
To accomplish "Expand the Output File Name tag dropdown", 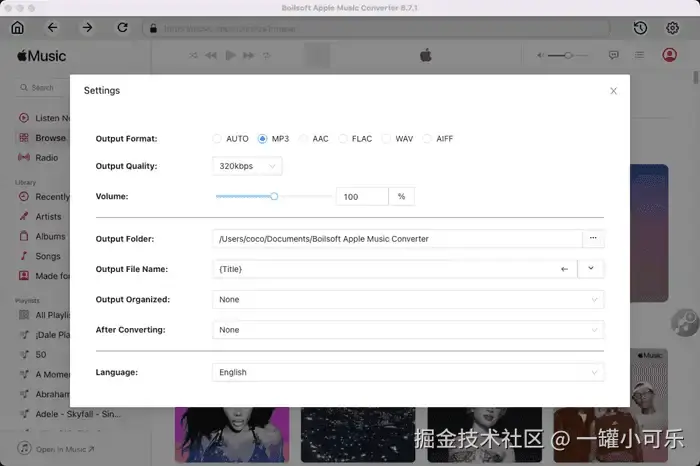I will pos(591,269).
